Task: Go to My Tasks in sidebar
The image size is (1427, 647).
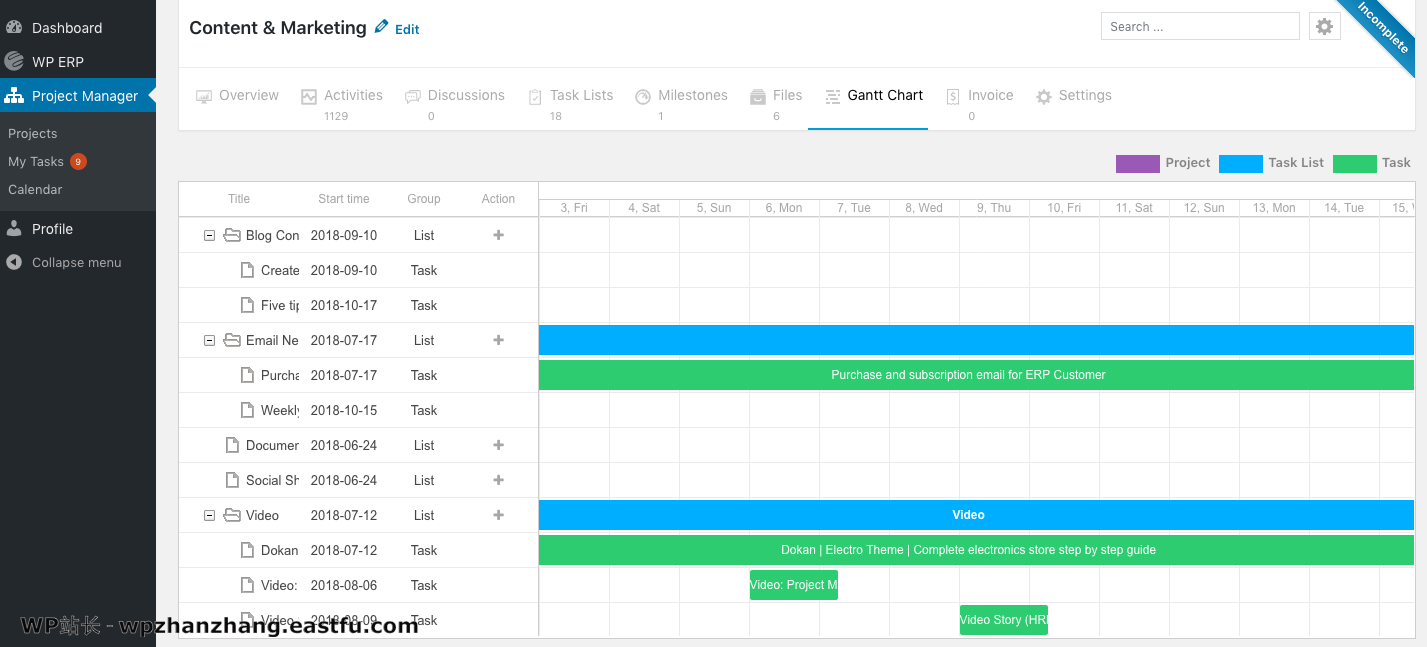Action: point(36,161)
